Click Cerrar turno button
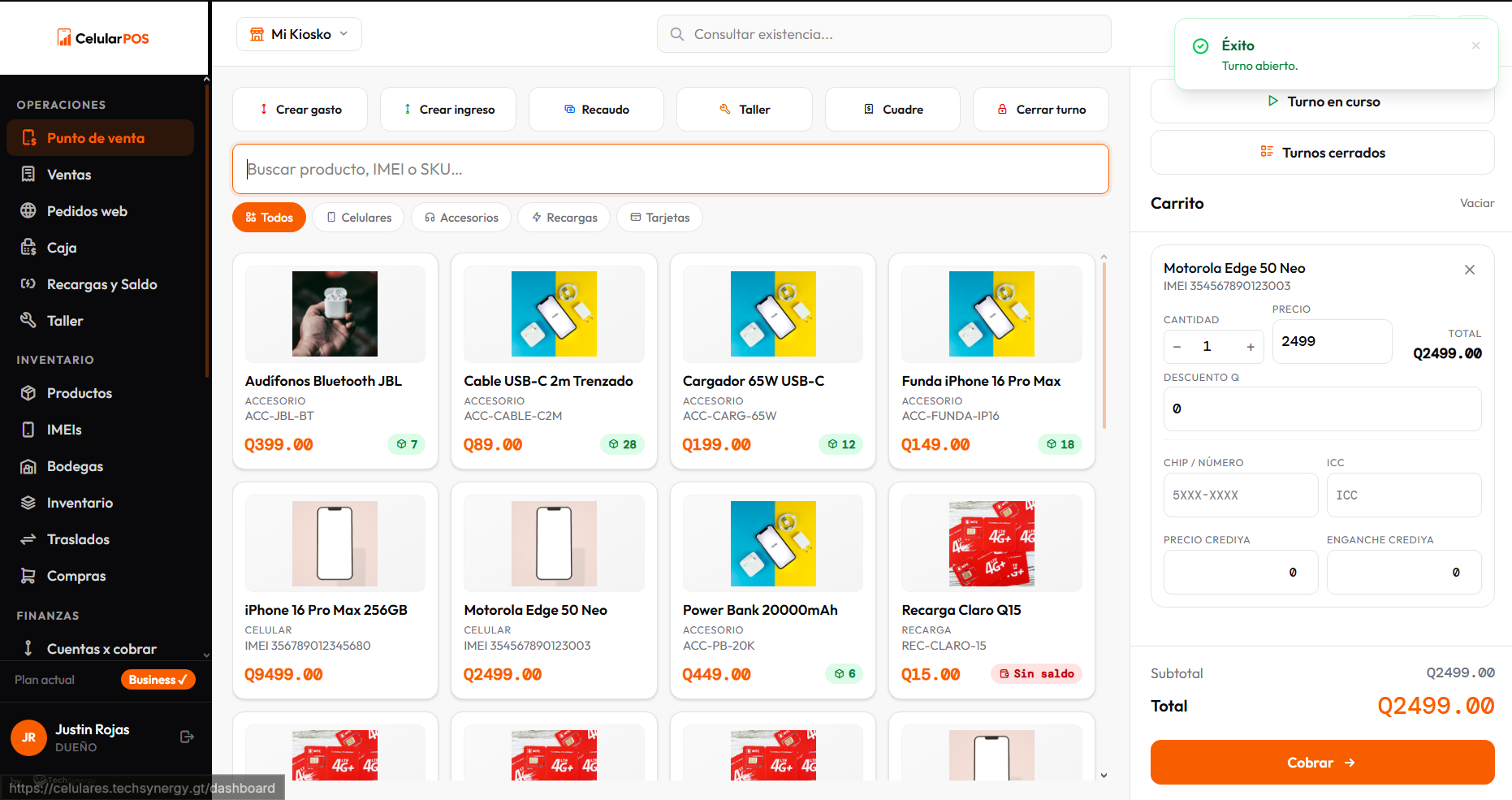 pos(1041,109)
